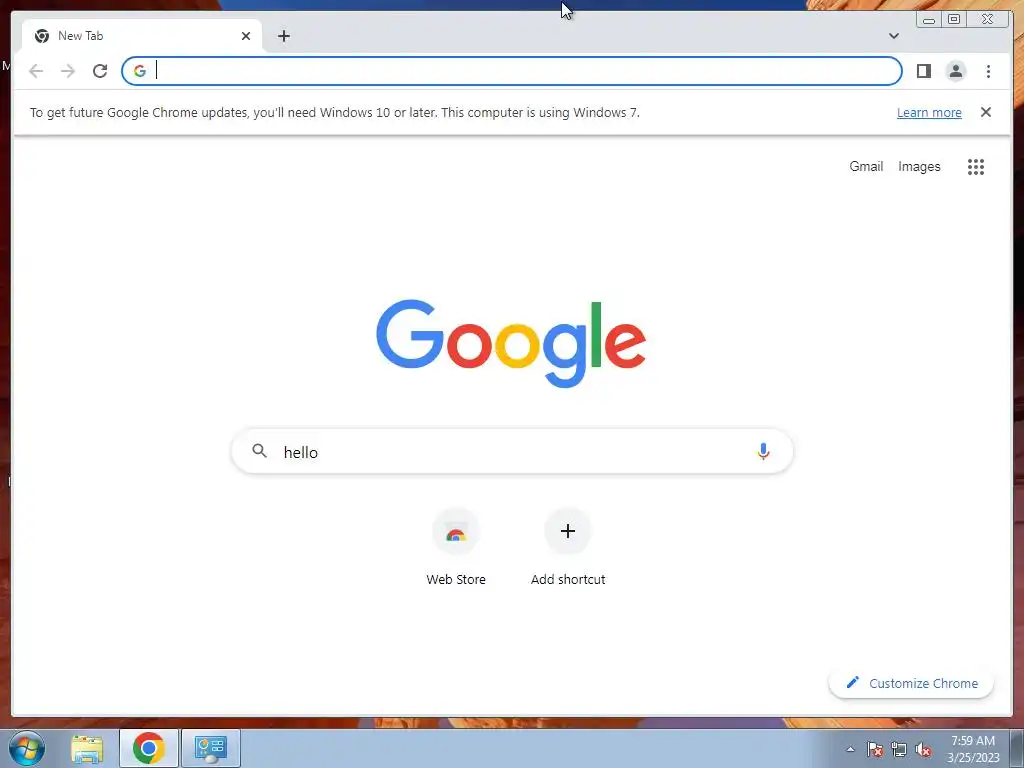Viewport: 1024px width, 768px height.
Task: Open the taskbar clock 7:59 AM
Action: click(x=973, y=749)
